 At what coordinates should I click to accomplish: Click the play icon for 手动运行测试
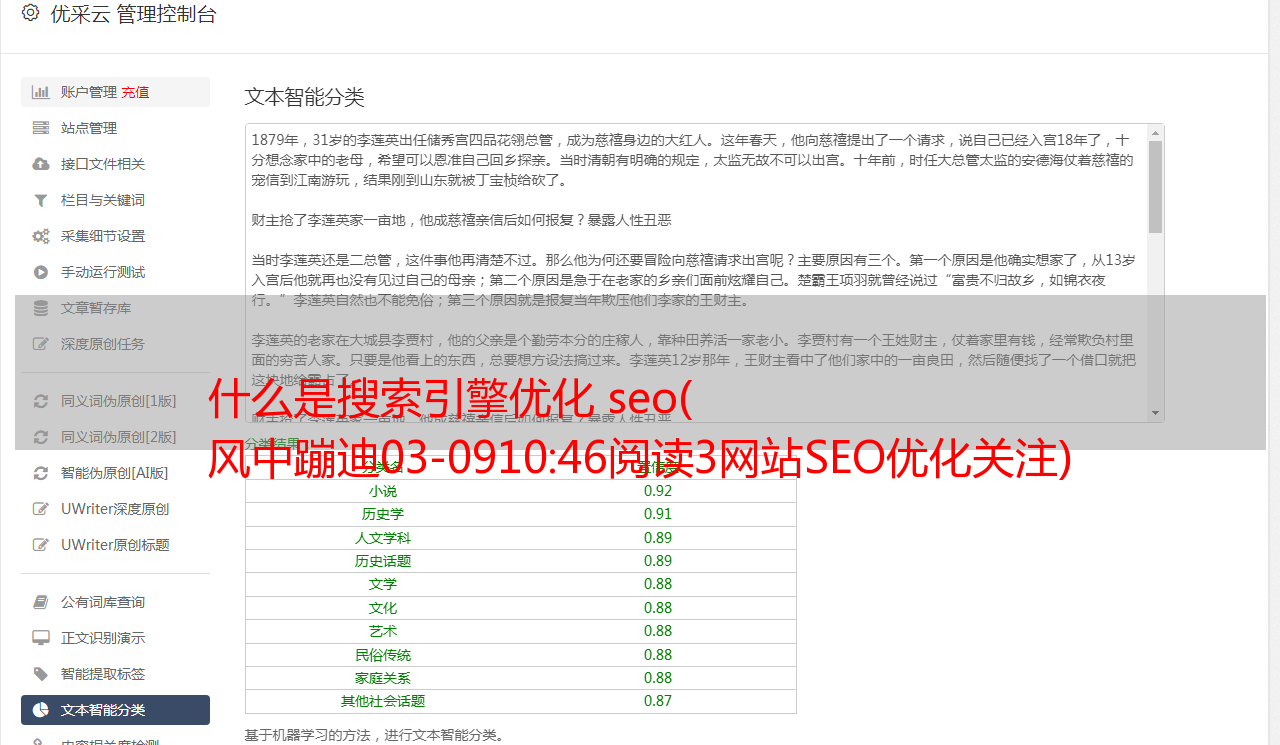coord(41,272)
